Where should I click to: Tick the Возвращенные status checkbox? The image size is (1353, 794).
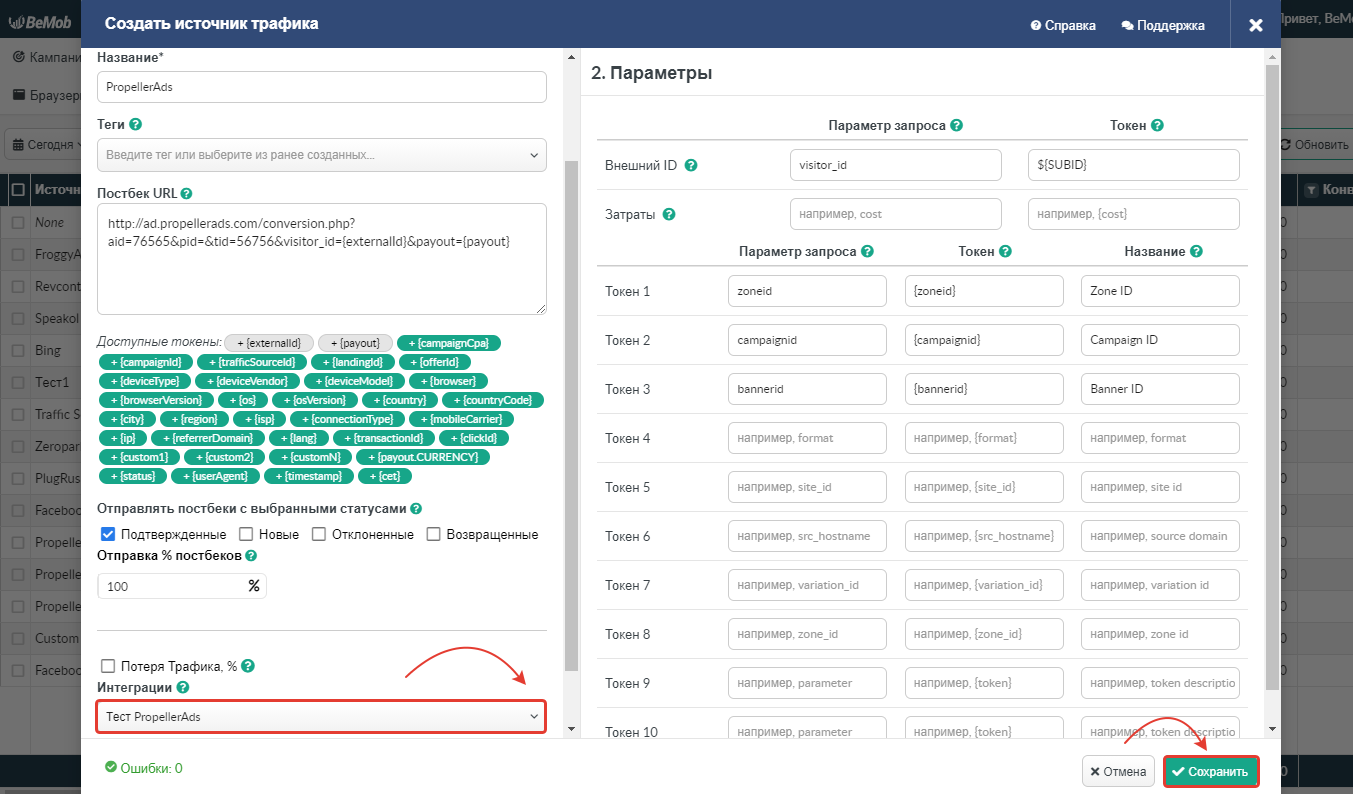[434, 534]
